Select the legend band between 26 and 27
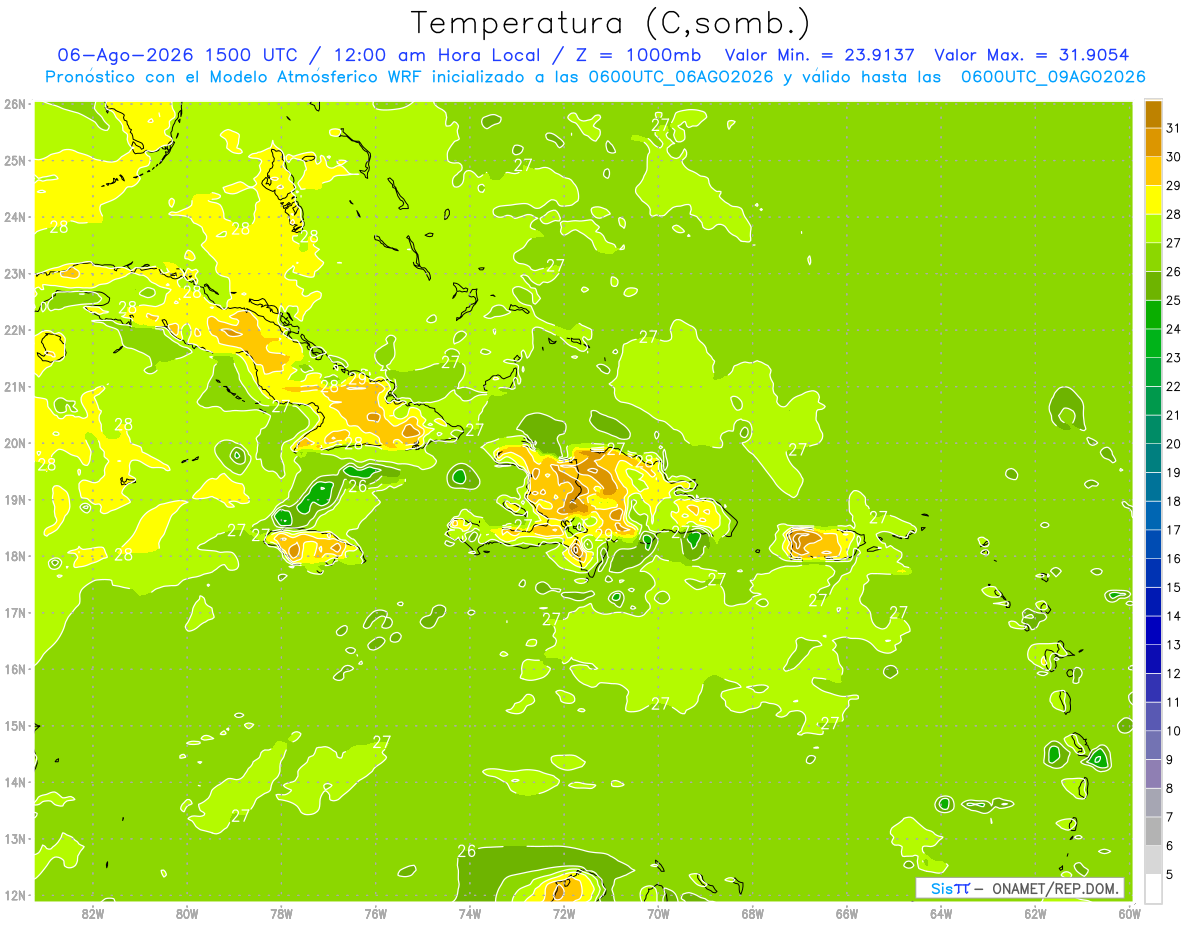Screen dimensions: 1200x927 pos(1153,258)
